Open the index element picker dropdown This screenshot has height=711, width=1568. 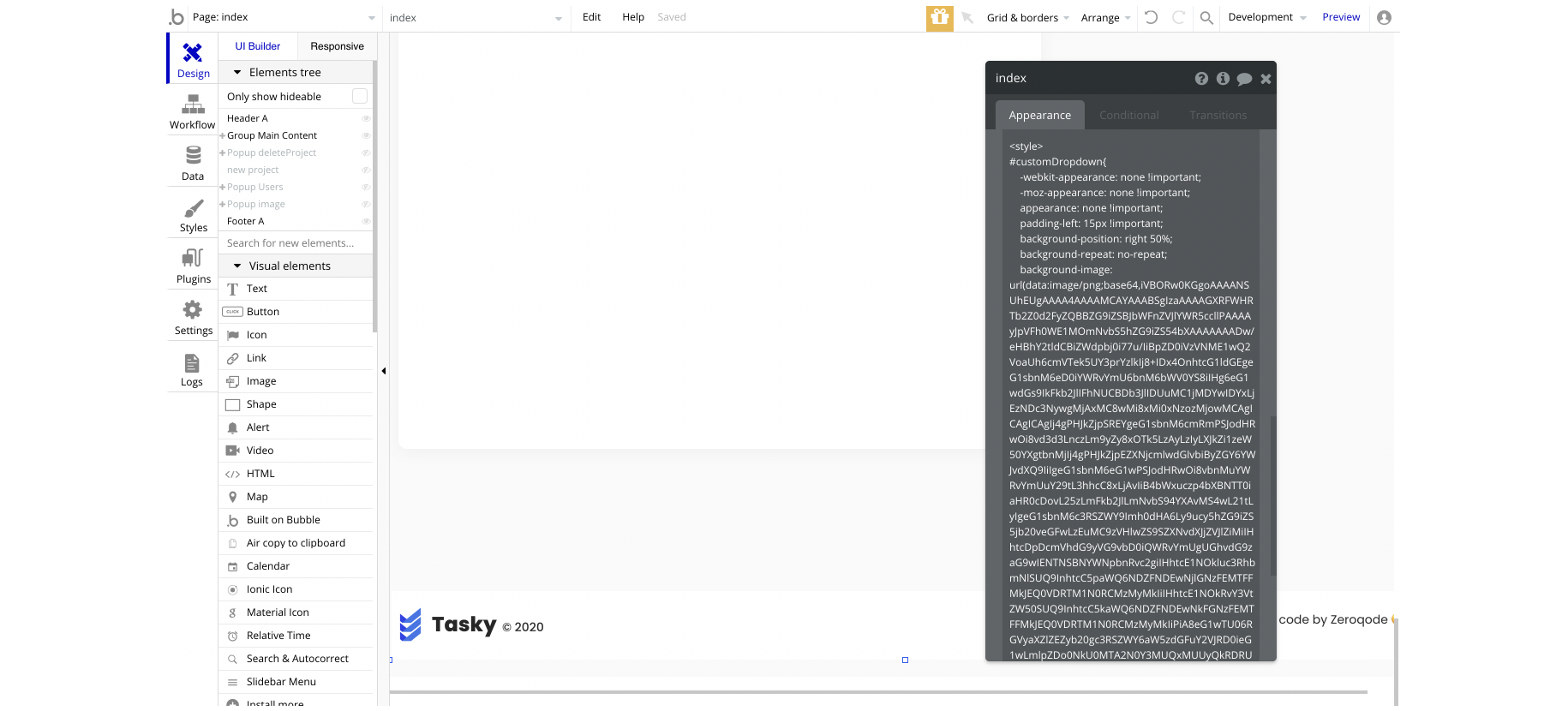[476, 17]
